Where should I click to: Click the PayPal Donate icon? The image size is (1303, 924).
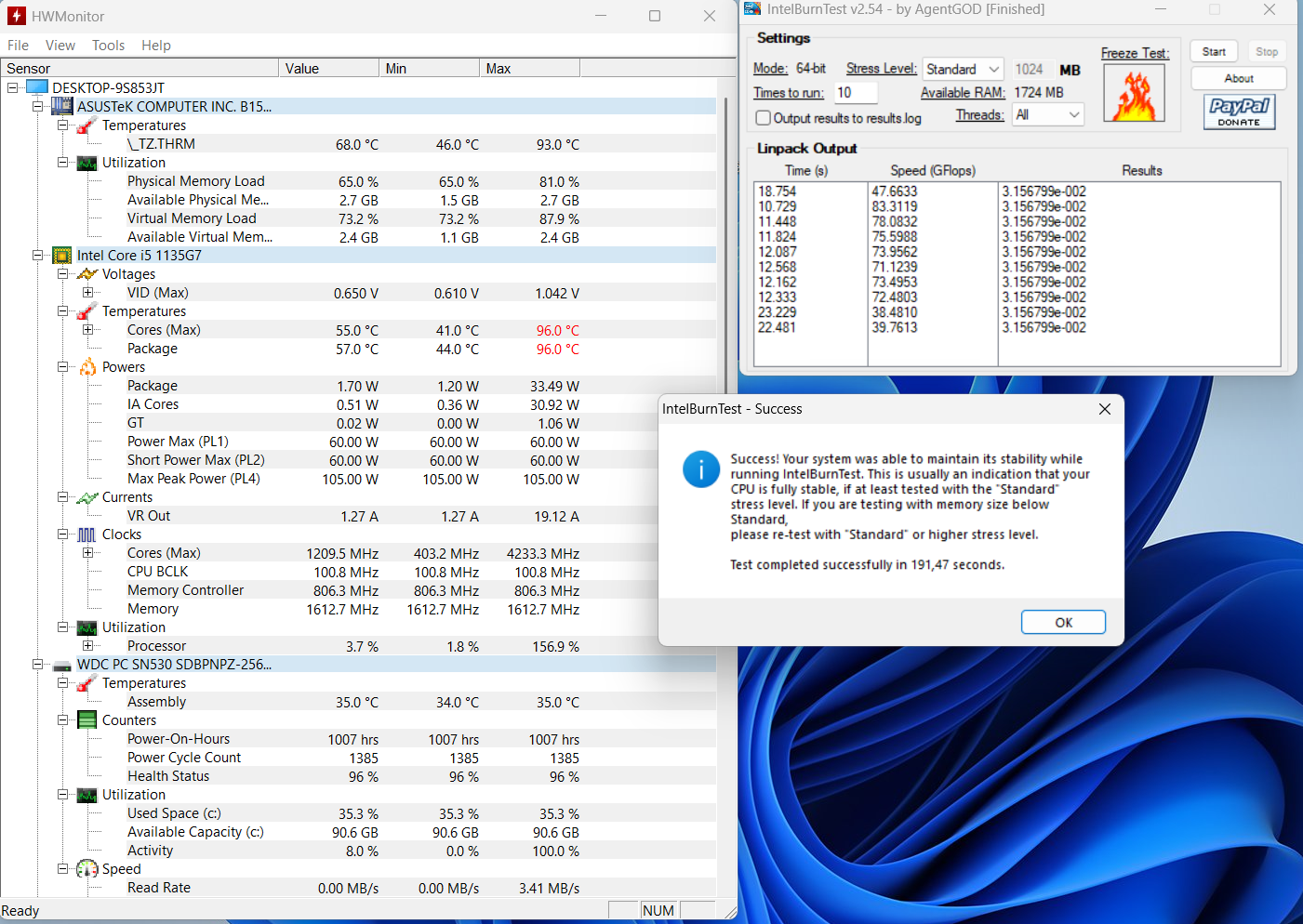(x=1239, y=112)
